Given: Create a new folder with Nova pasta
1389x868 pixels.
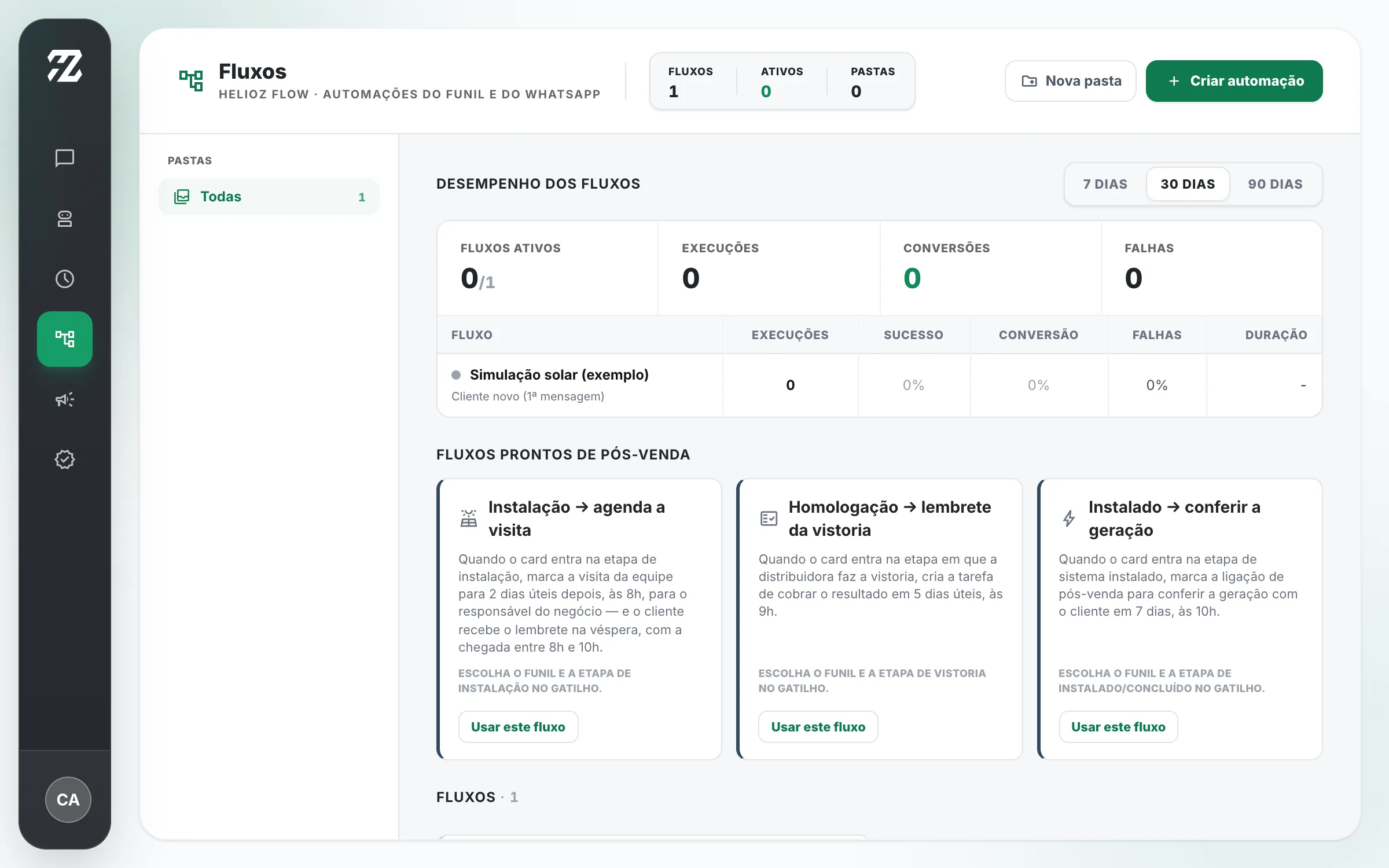Looking at the screenshot, I should tap(1071, 81).
